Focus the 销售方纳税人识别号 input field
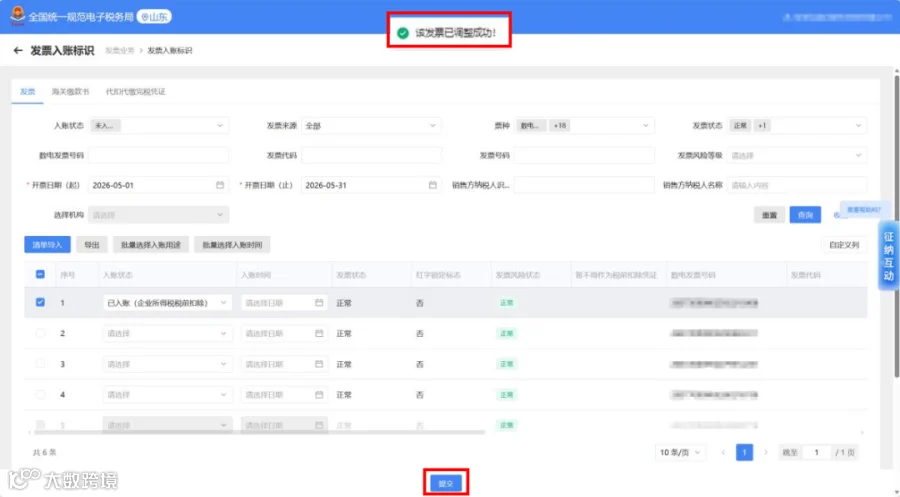 click(584, 185)
